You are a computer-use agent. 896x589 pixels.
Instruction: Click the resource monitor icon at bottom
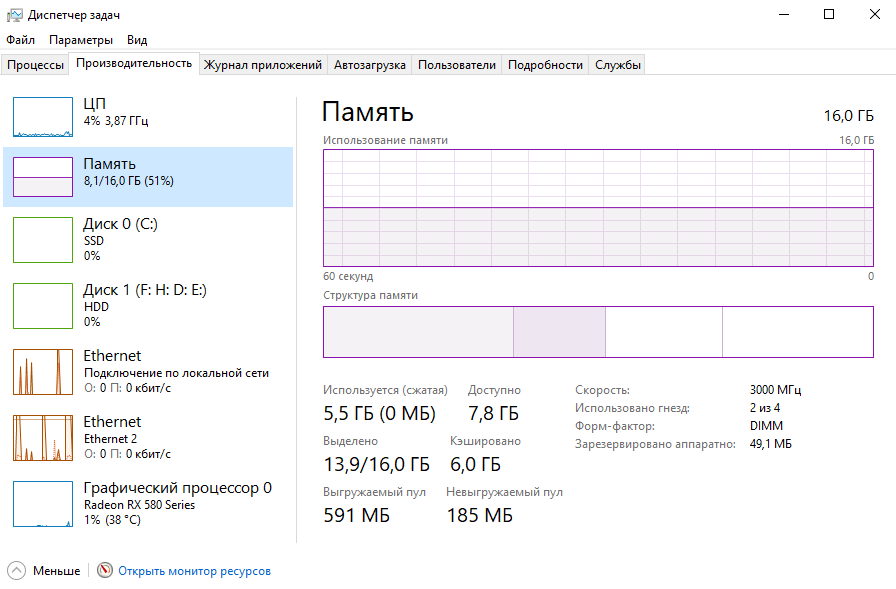[x=106, y=571]
